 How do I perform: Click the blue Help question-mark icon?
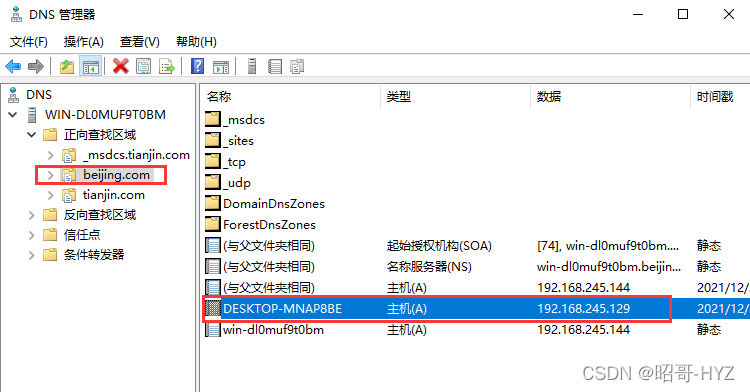click(x=198, y=66)
